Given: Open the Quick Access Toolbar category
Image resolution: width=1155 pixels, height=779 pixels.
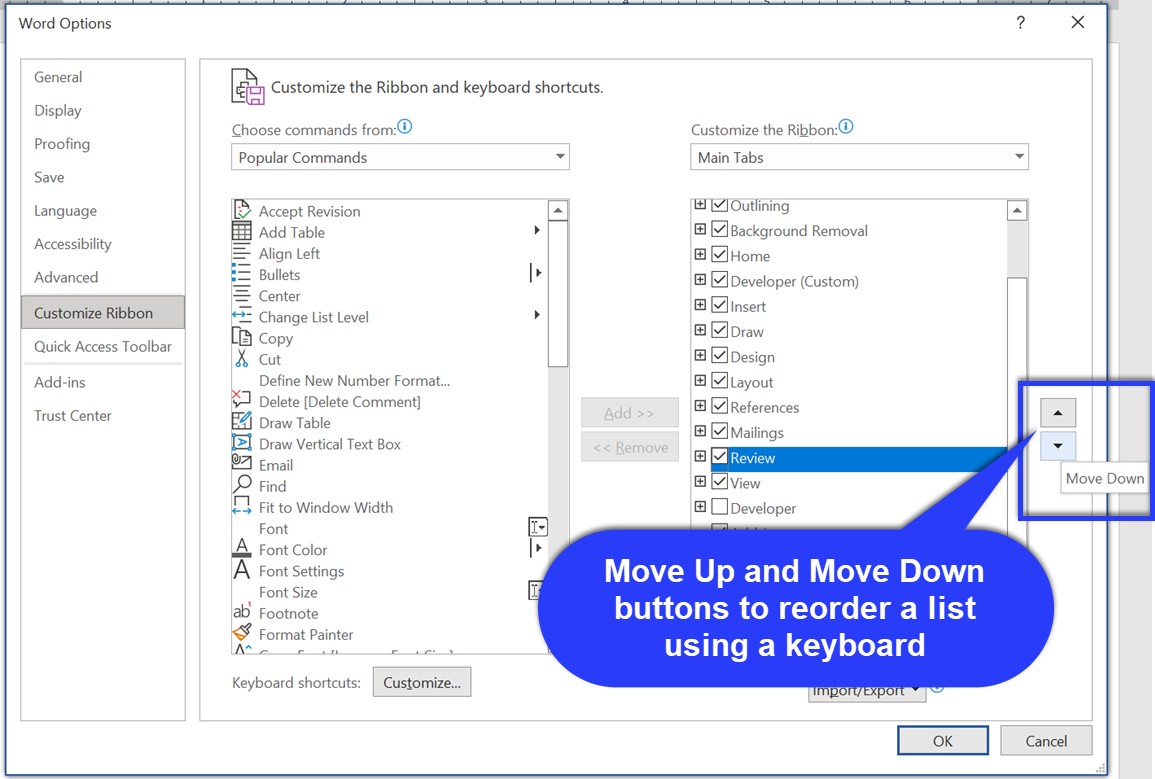Looking at the screenshot, I should coord(102,347).
